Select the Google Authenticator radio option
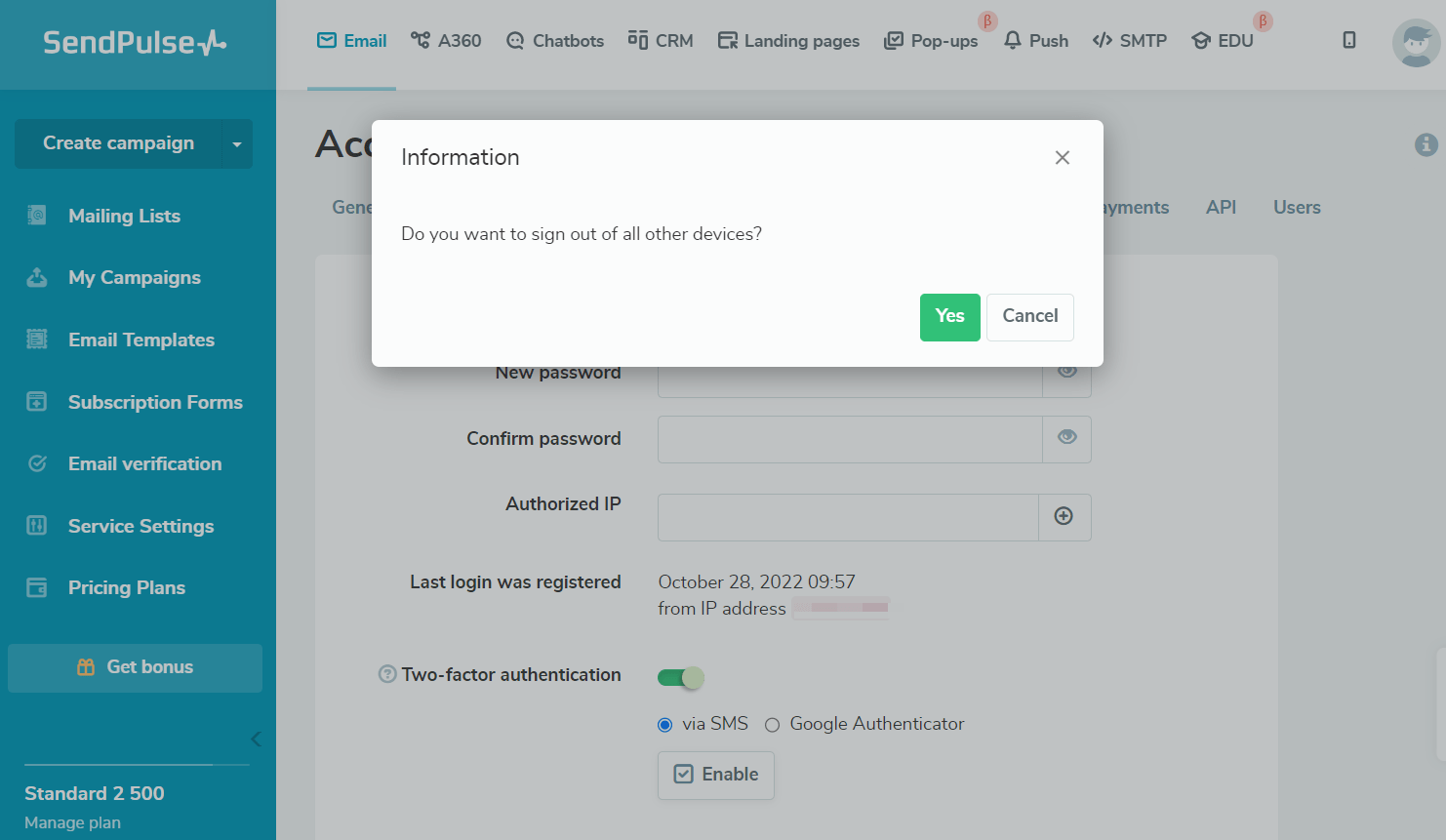Viewport: 1446px width, 840px height. 773,725
